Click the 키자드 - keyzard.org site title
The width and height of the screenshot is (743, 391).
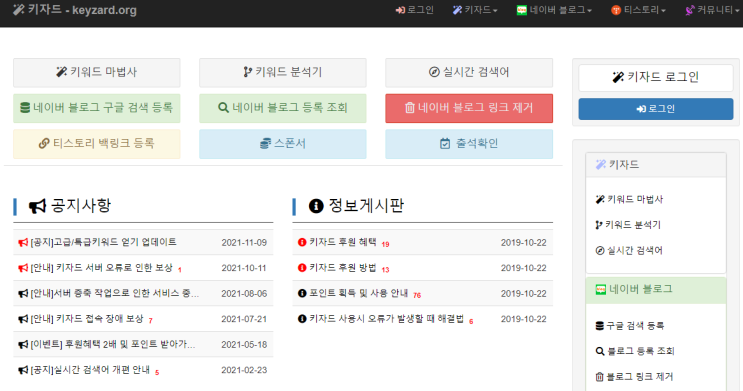[x=75, y=10]
